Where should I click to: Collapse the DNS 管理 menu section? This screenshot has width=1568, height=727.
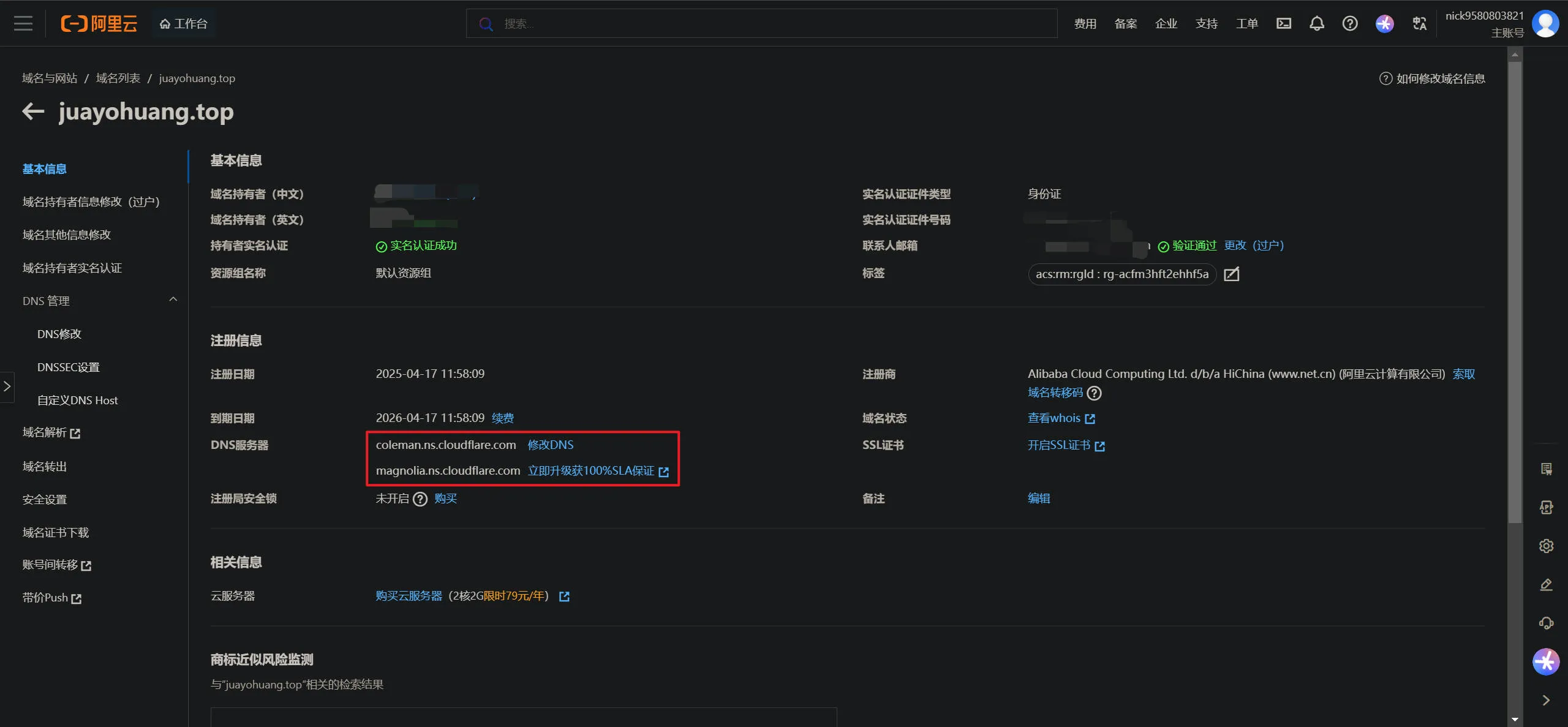click(x=173, y=299)
